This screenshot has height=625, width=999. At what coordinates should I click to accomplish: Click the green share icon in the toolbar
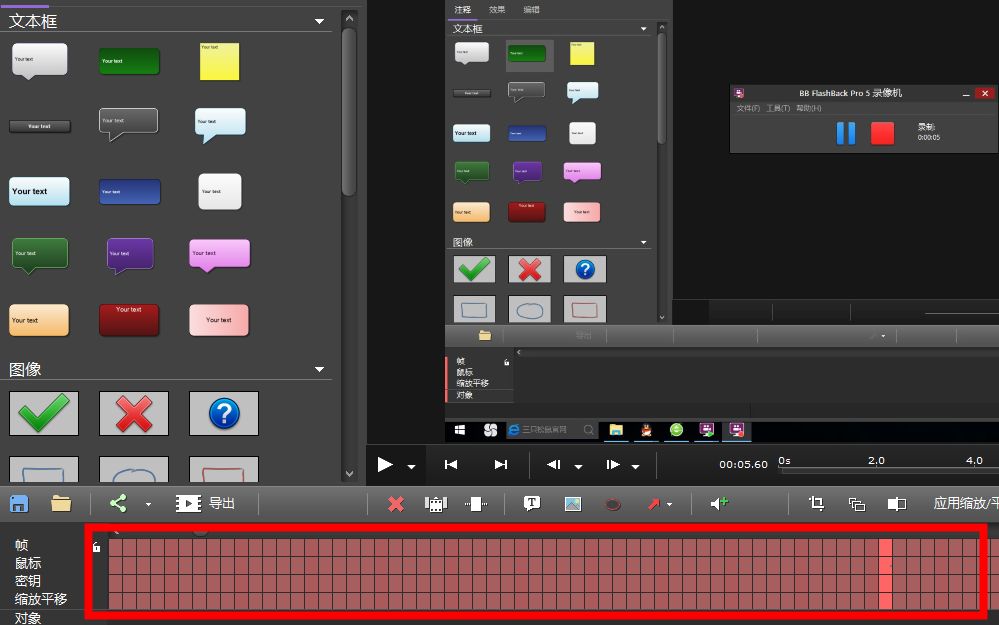(x=118, y=503)
